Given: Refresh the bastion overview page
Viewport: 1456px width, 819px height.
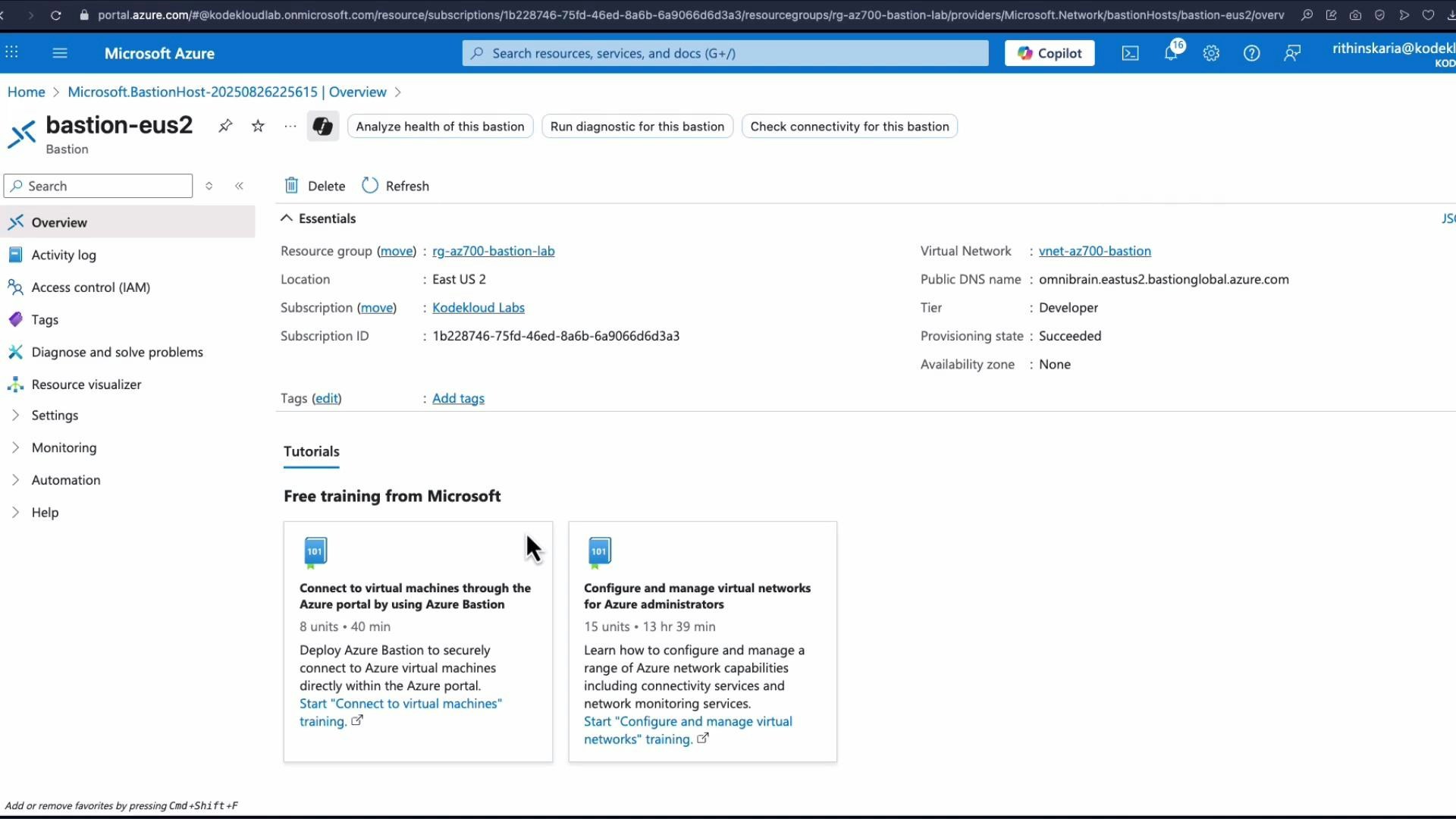Looking at the screenshot, I should click(x=395, y=185).
